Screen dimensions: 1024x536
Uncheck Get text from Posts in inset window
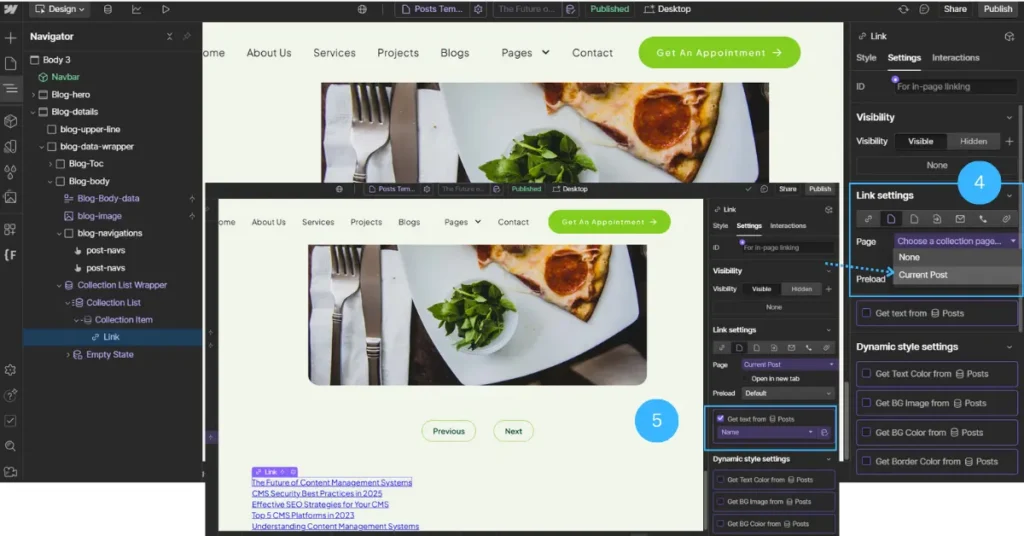click(x=720, y=418)
